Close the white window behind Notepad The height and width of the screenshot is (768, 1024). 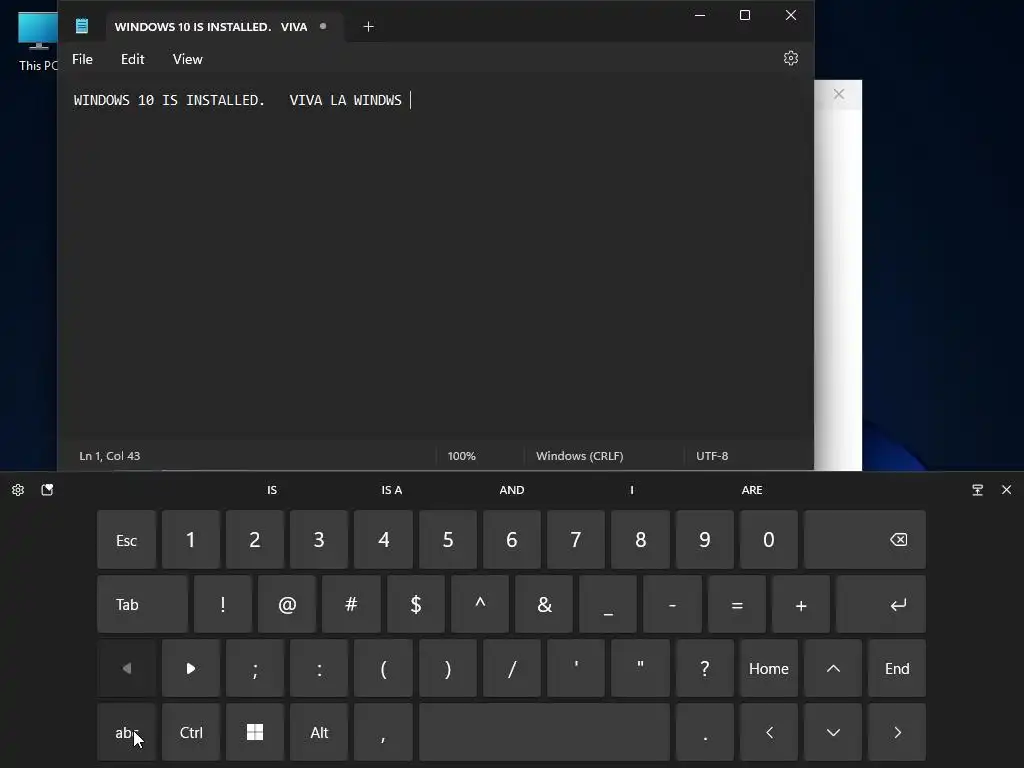pyautogui.click(x=839, y=94)
